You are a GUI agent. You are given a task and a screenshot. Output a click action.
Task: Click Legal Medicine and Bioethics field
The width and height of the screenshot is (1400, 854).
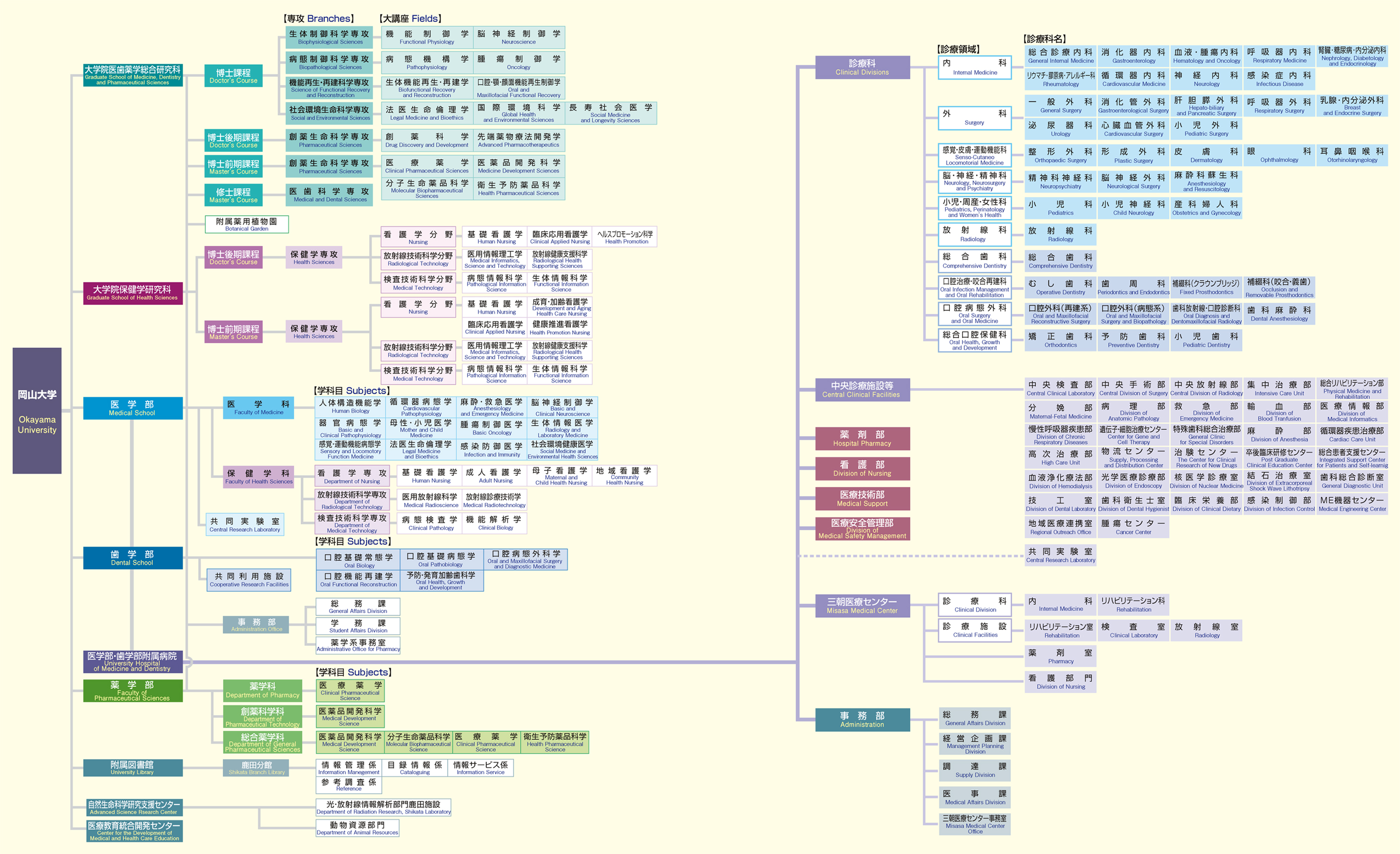pyautogui.click(x=427, y=113)
